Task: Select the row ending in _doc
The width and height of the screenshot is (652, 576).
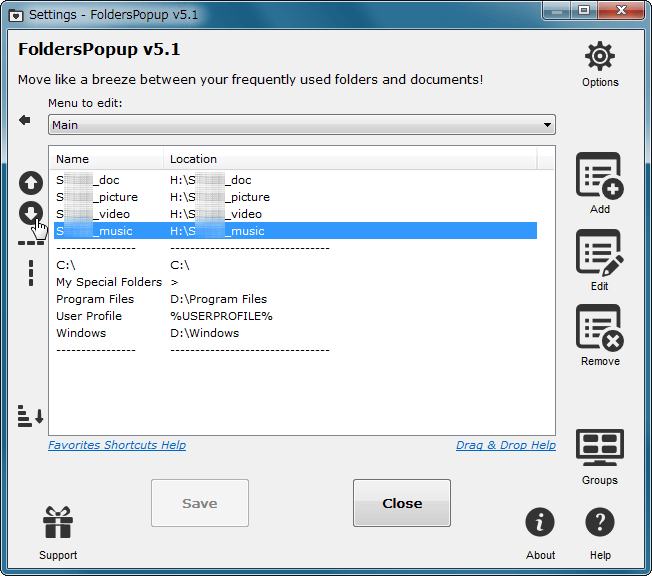Action: pyautogui.click(x=295, y=180)
